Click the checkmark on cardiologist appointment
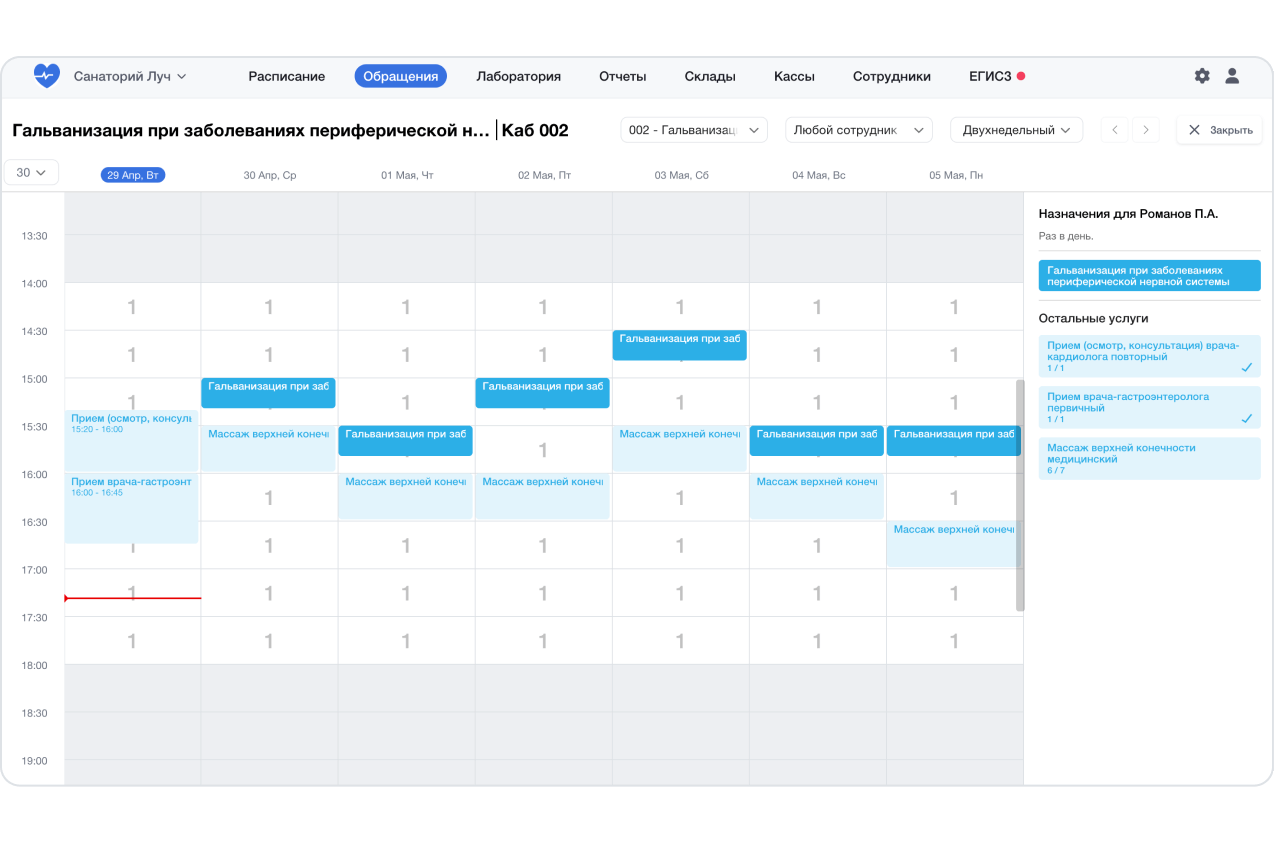The width and height of the screenshot is (1274, 843). coord(1246,367)
